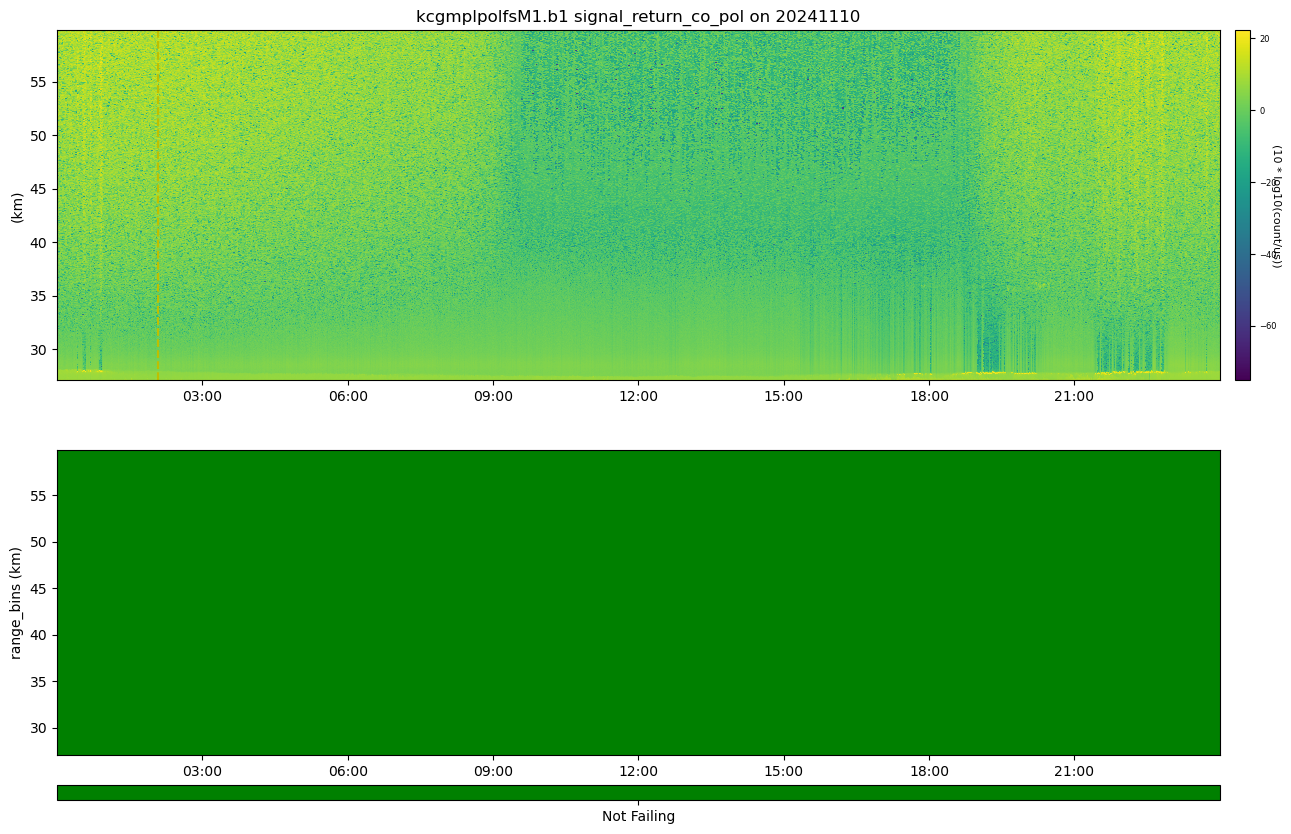
Task: Click the 03:00 time tick under the bottom plot
Action: (x=203, y=771)
